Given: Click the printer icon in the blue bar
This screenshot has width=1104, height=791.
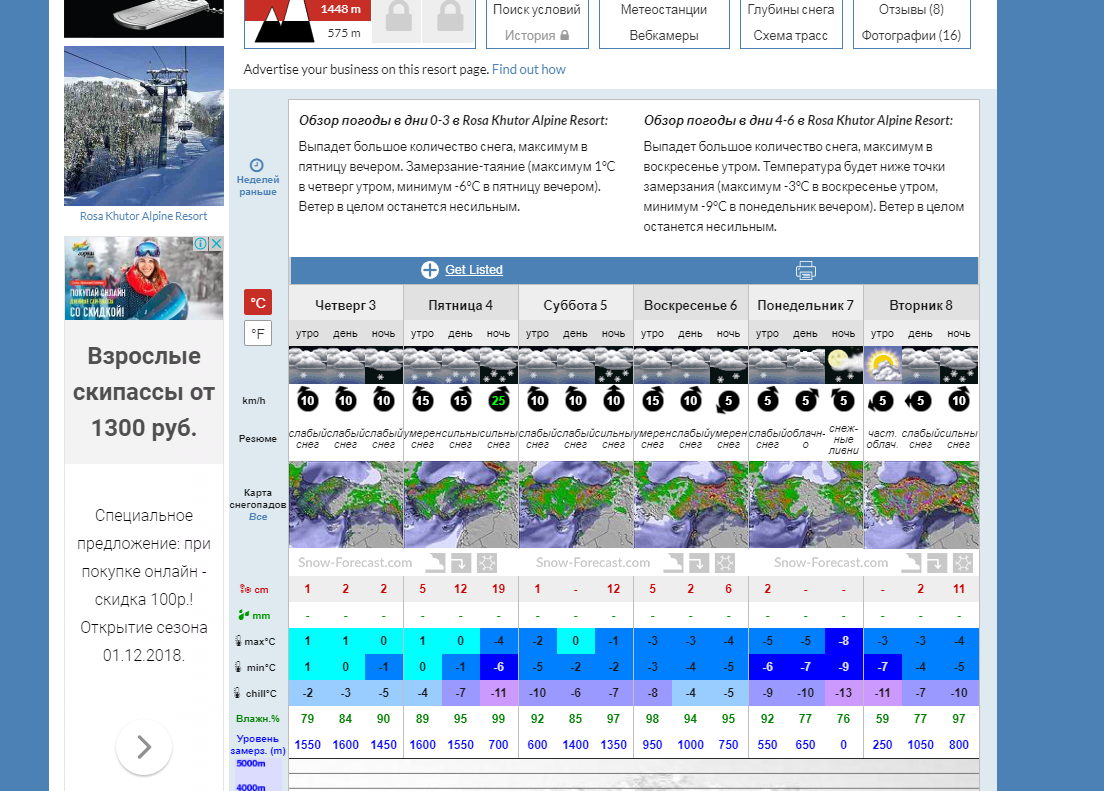Looking at the screenshot, I should tap(805, 270).
